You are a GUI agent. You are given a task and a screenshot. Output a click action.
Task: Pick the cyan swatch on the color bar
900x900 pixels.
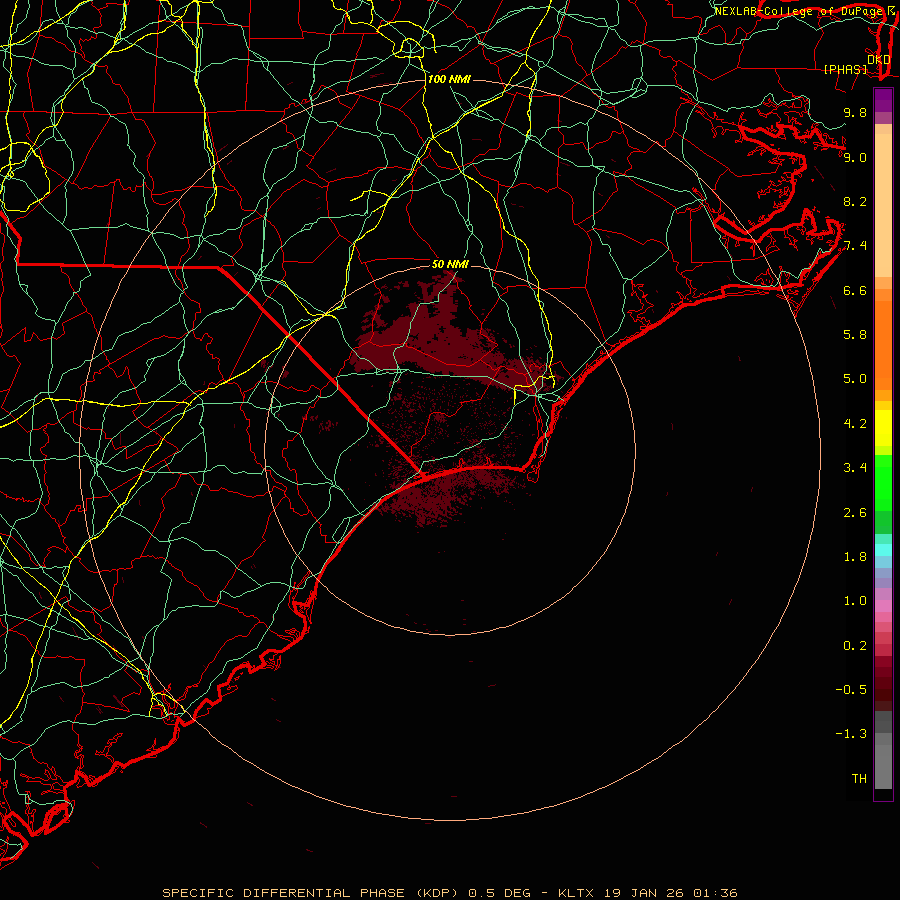(883, 550)
